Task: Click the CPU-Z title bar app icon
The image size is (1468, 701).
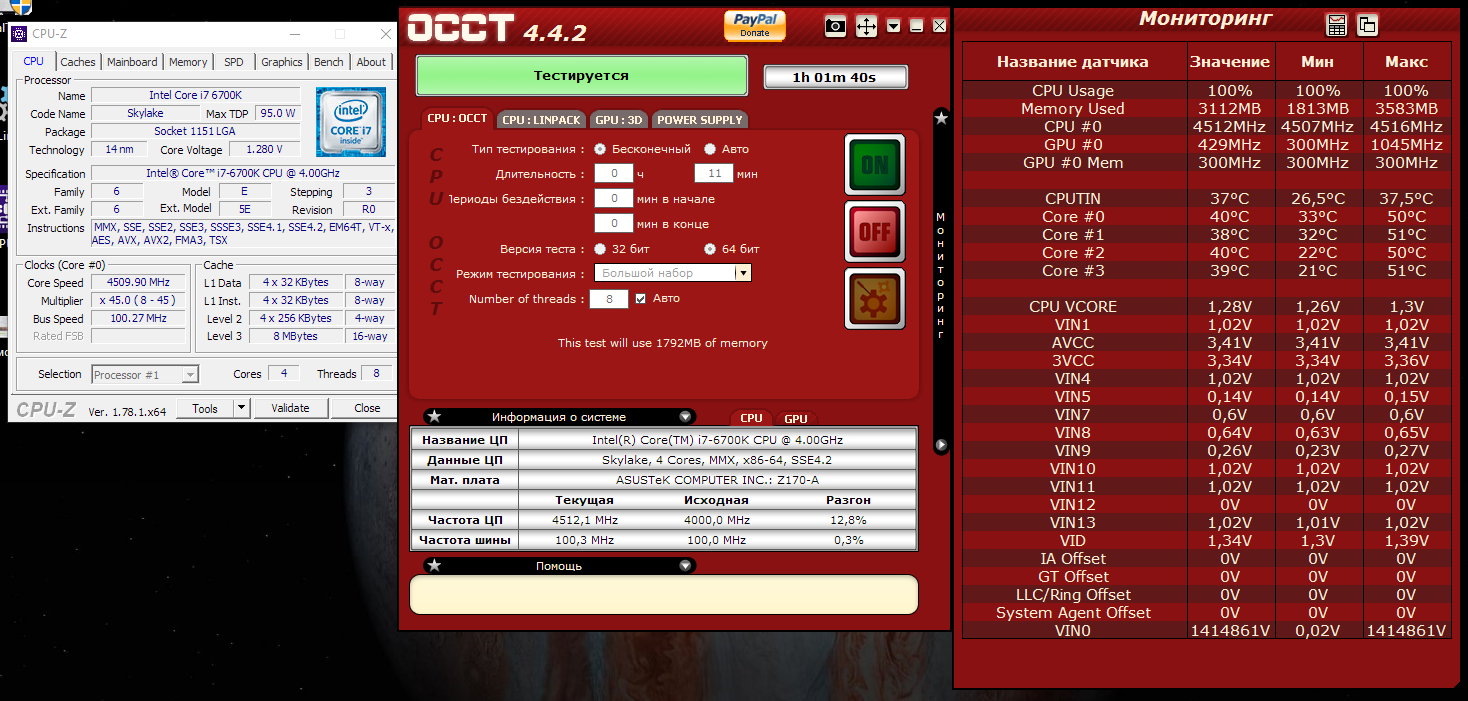Action: (19, 34)
